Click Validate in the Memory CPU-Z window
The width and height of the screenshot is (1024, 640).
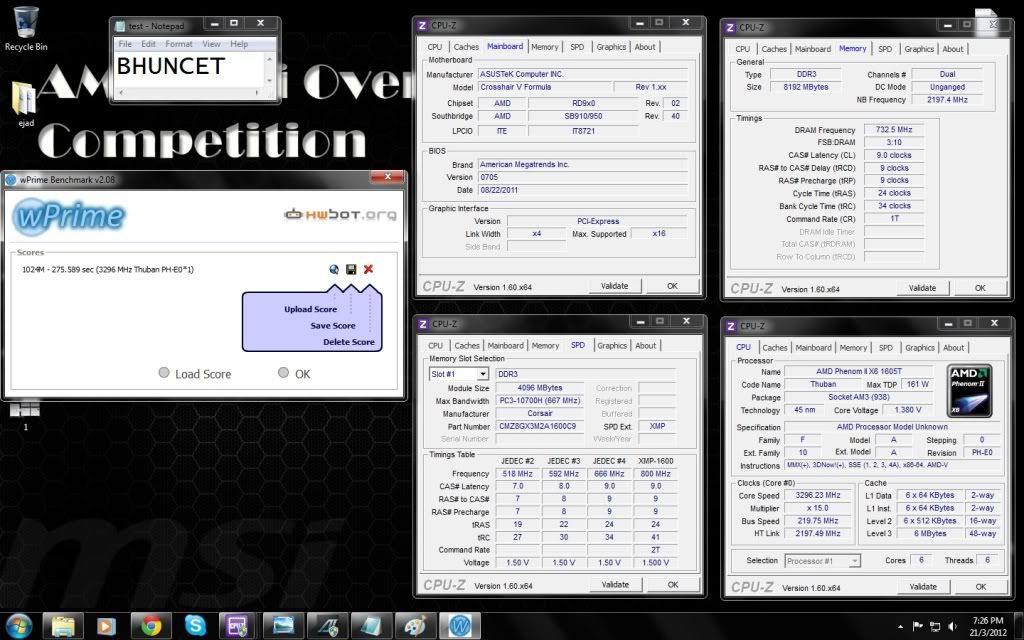tap(922, 288)
